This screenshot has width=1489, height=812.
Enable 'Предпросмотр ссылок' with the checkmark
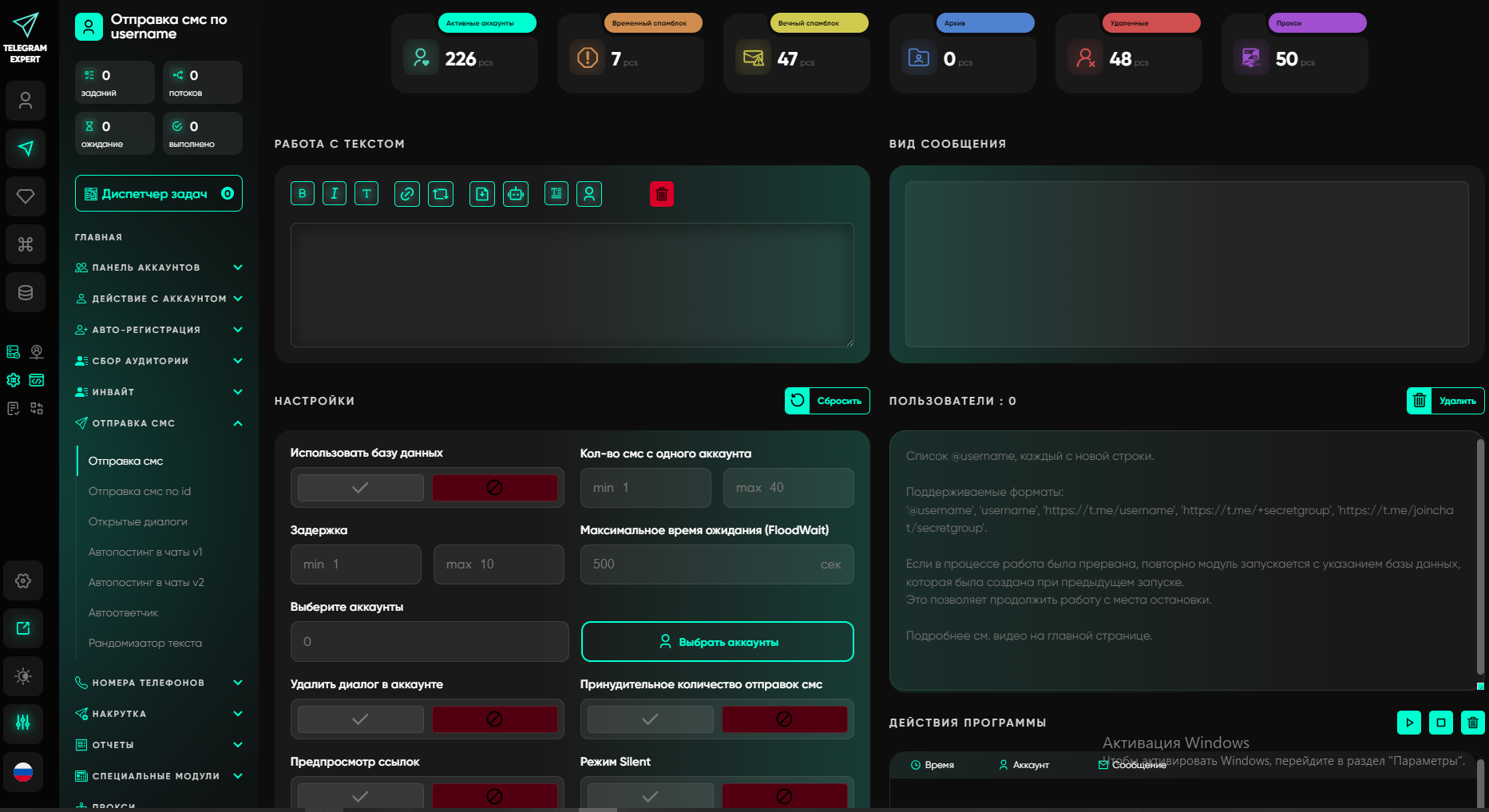click(361, 796)
